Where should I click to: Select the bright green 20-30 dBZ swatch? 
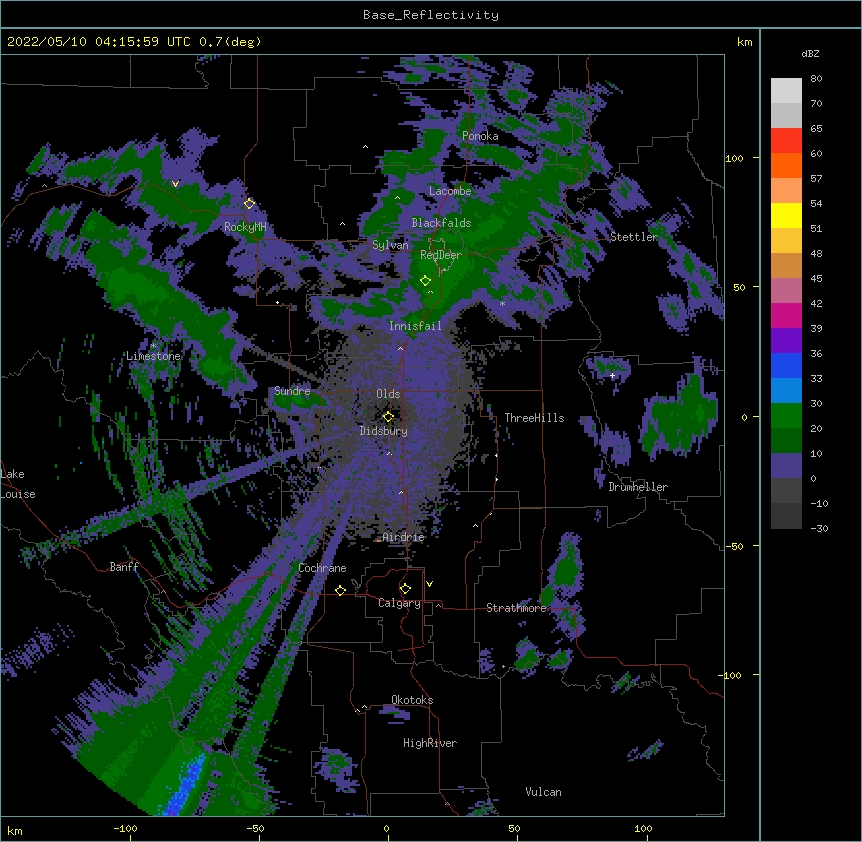[x=786, y=416]
